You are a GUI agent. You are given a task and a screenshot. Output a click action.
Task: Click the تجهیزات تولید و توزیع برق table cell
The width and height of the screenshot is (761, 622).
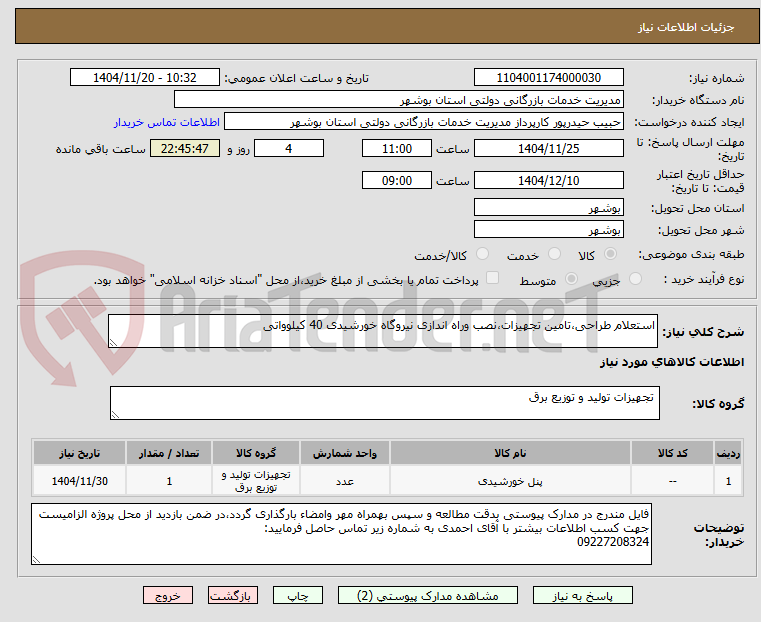[256, 481]
